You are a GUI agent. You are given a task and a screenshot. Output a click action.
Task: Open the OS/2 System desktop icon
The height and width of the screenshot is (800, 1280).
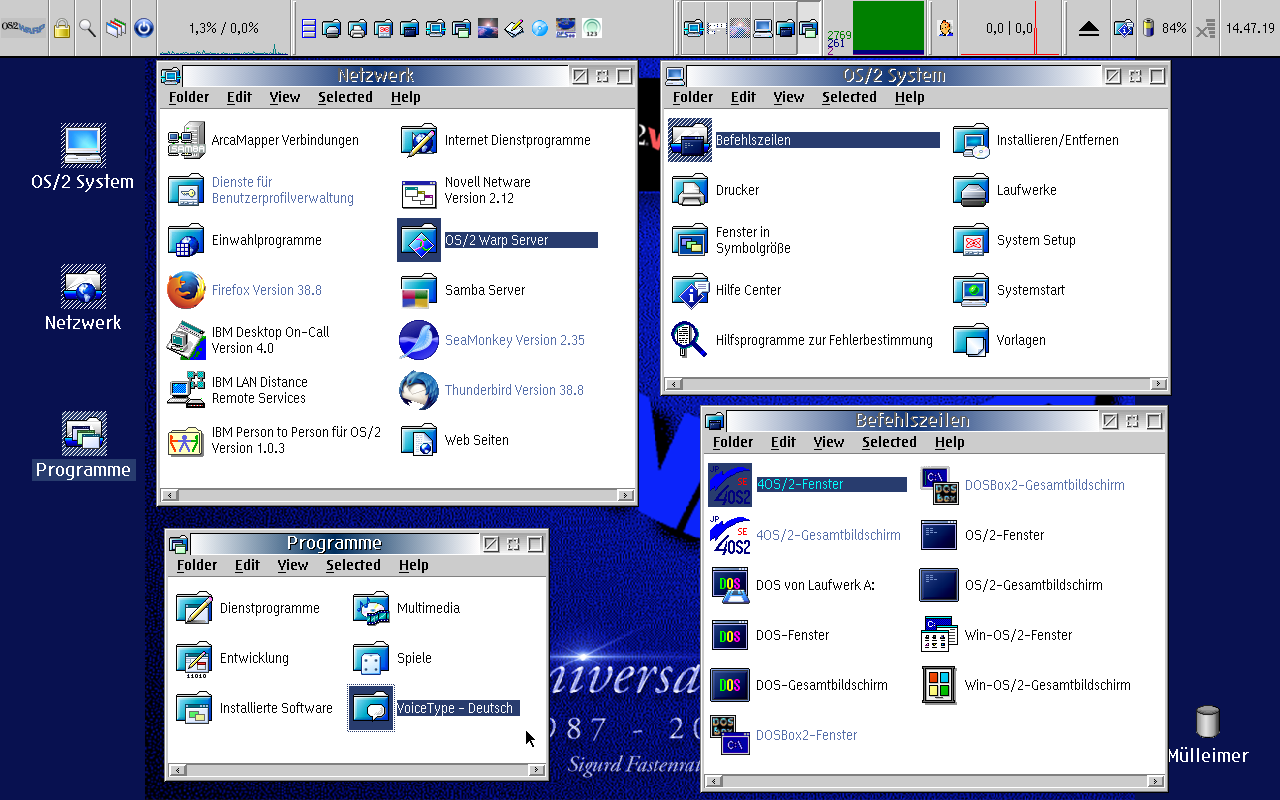coord(82,146)
